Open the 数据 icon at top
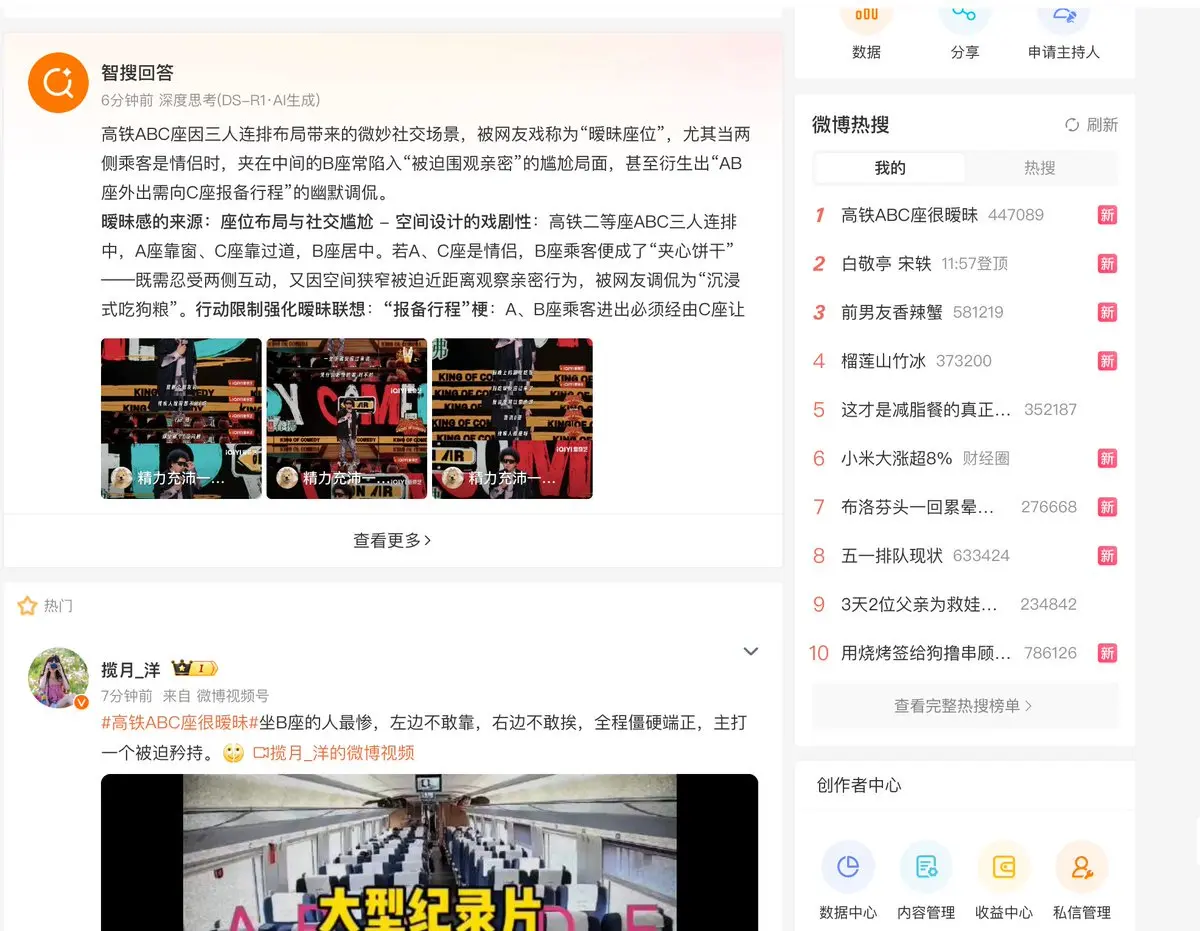Viewport: 1200px width, 931px height. tap(866, 18)
